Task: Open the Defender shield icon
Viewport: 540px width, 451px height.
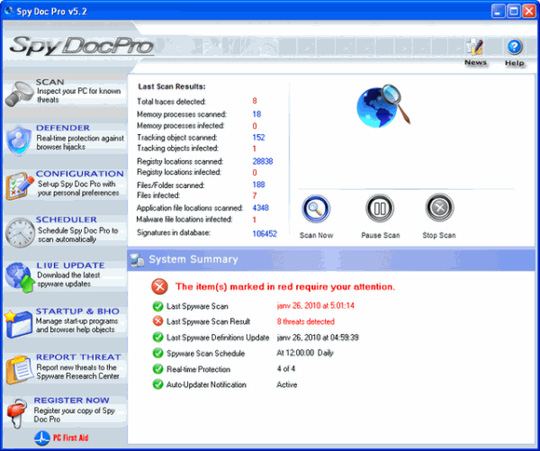Action: click(19, 140)
